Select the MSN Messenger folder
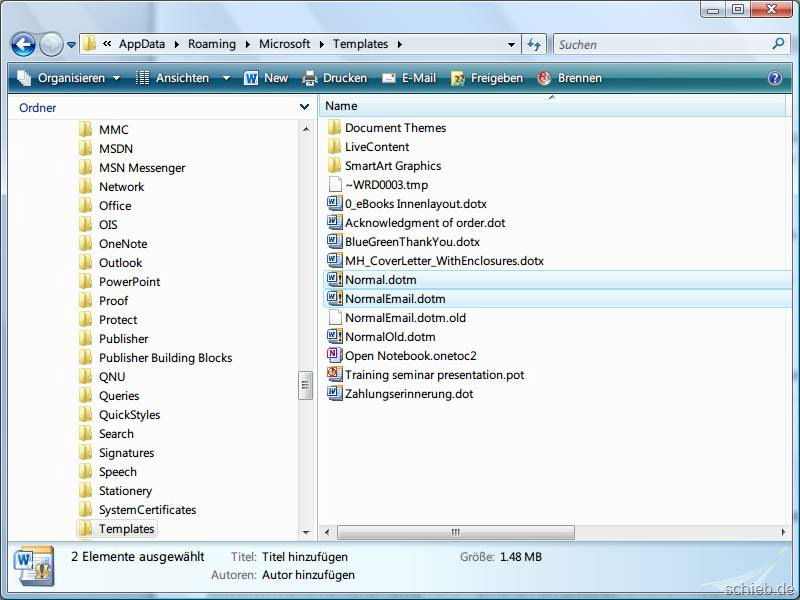The image size is (800, 600). 132,167
